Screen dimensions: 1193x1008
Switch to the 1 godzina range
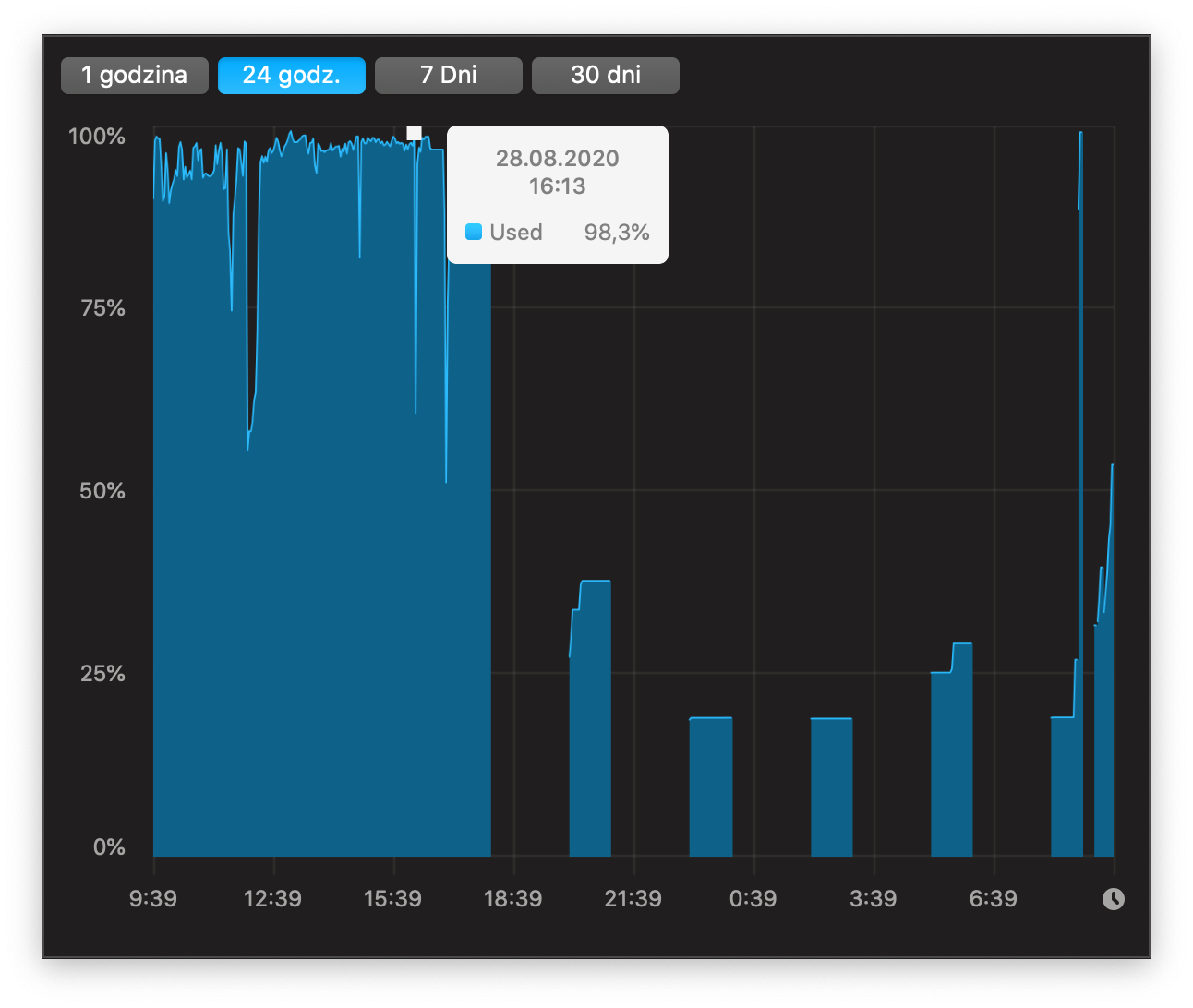(x=135, y=76)
